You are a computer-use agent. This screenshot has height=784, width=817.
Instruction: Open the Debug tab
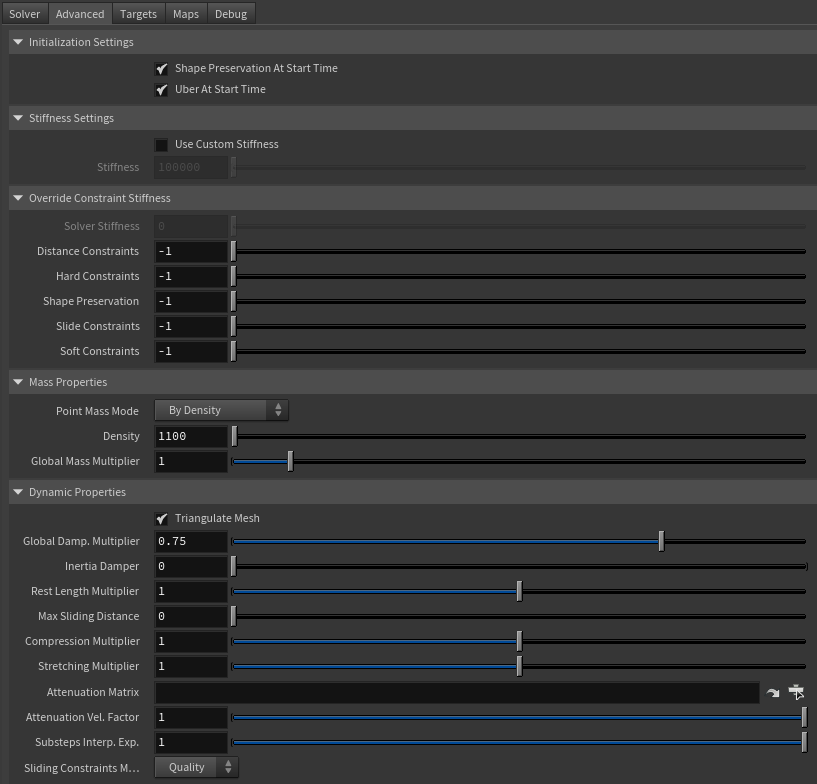(230, 14)
